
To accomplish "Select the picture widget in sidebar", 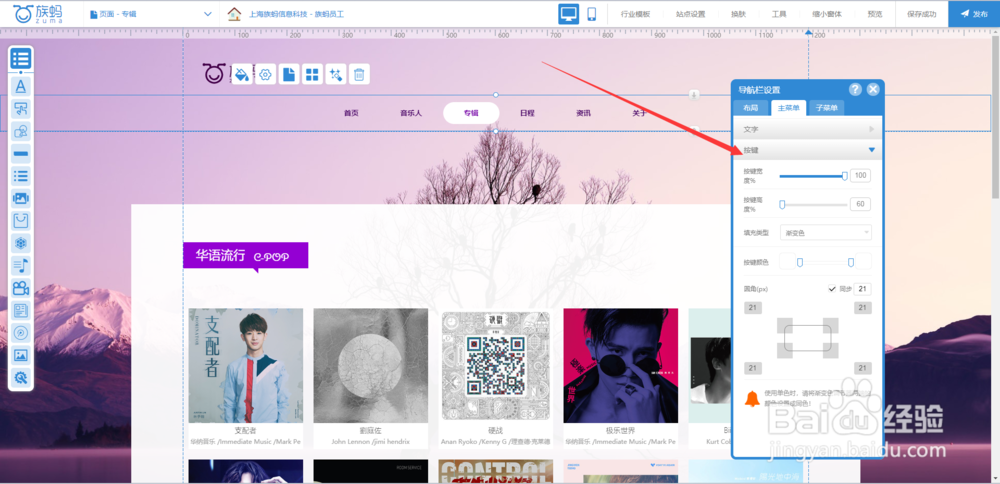I will tap(21, 355).
